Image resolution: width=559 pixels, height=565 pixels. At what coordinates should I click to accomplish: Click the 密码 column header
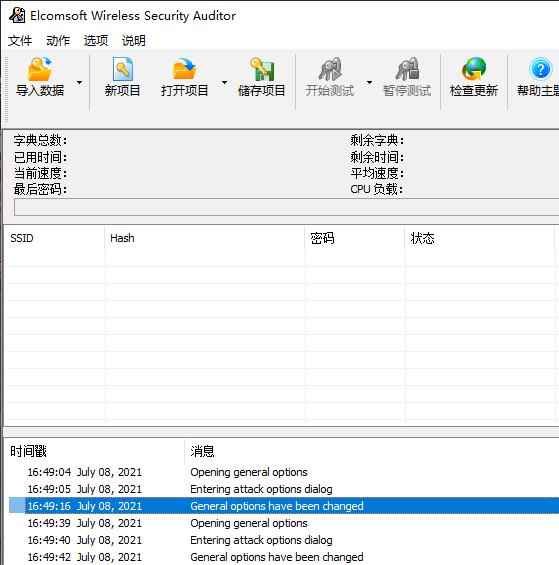355,238
